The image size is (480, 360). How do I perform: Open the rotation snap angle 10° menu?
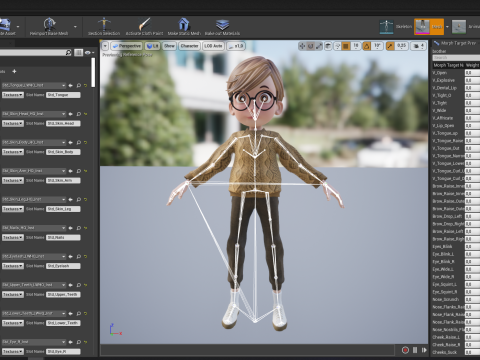(377, 46)
